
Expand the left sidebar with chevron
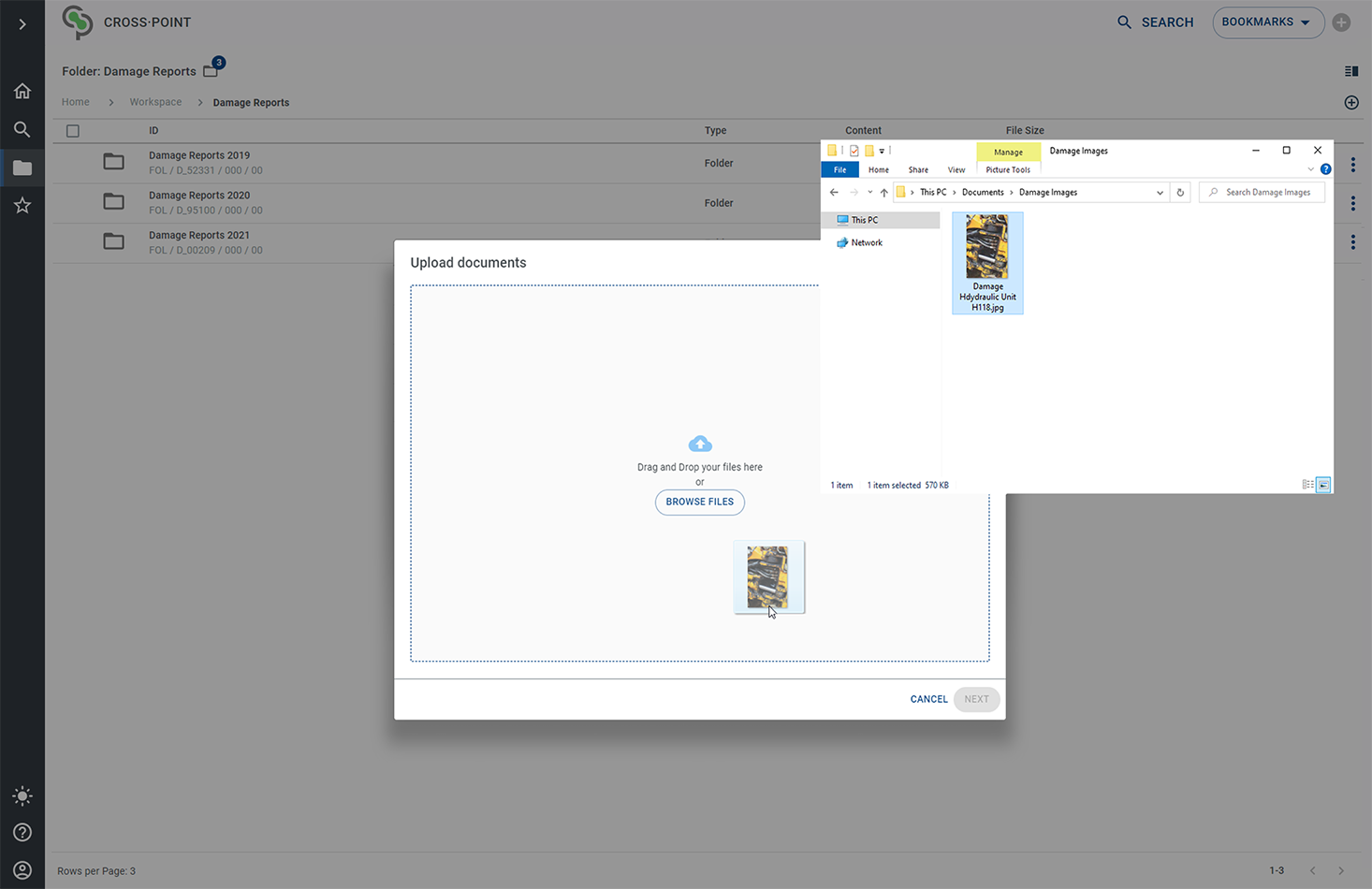(x=22, y=23)
